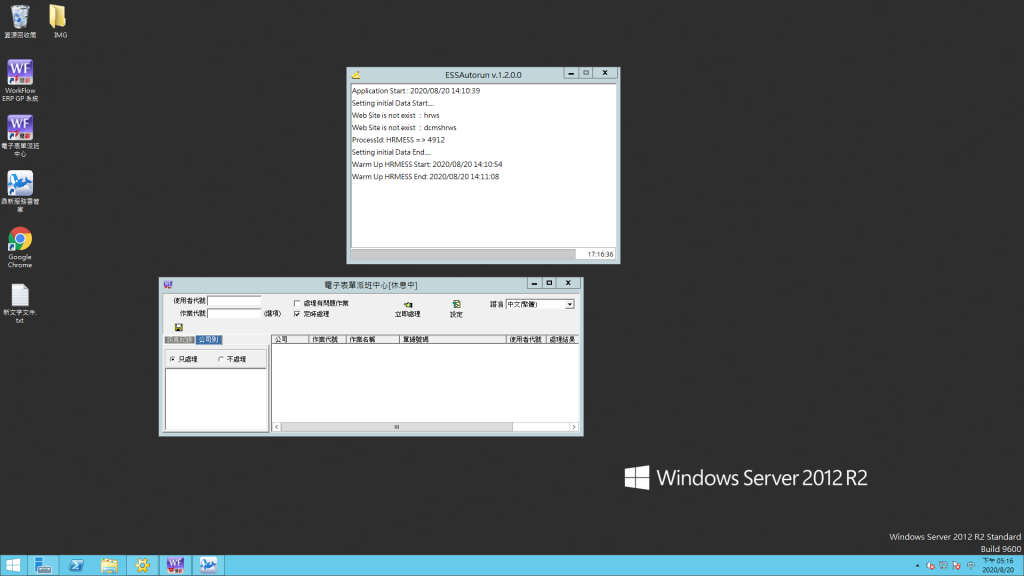Viewport: 1024px width, 576px height.
Task: Switch to the WF dispatch center taskbar icon
Action: coord(175,565)
